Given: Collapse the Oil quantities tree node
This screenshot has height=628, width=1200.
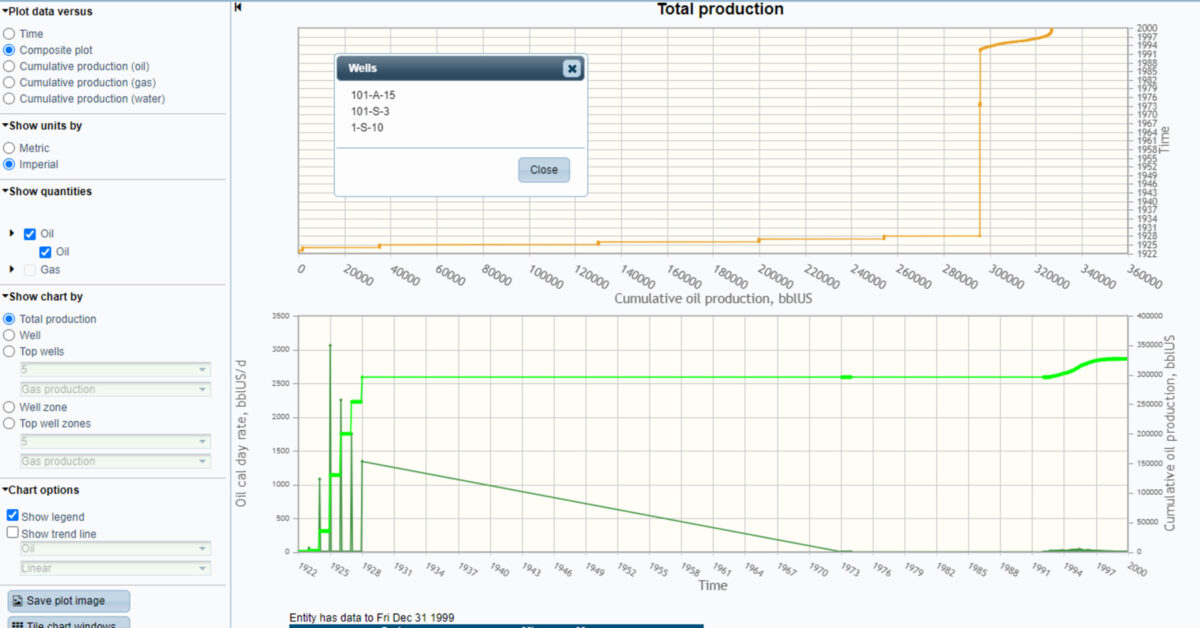Looking at the screenshot, I should 12,234.
